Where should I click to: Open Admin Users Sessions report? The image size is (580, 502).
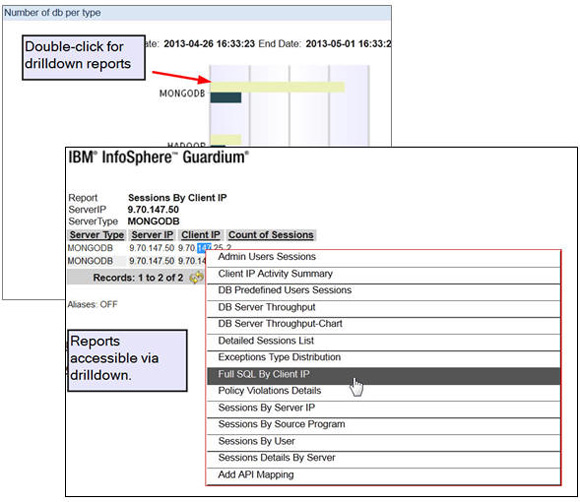coord(384,257)
